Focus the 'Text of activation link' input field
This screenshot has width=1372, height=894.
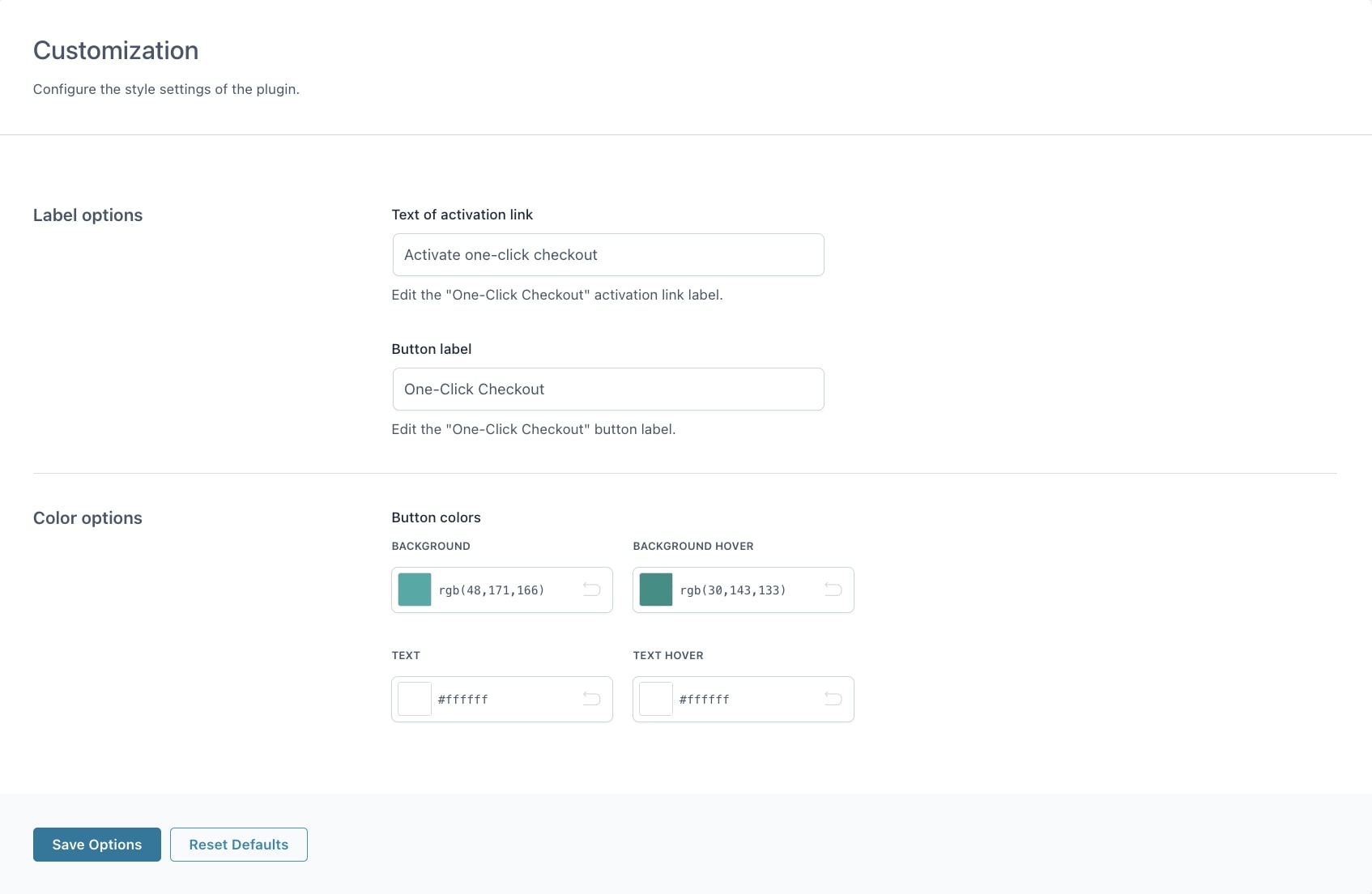point(607,255)
